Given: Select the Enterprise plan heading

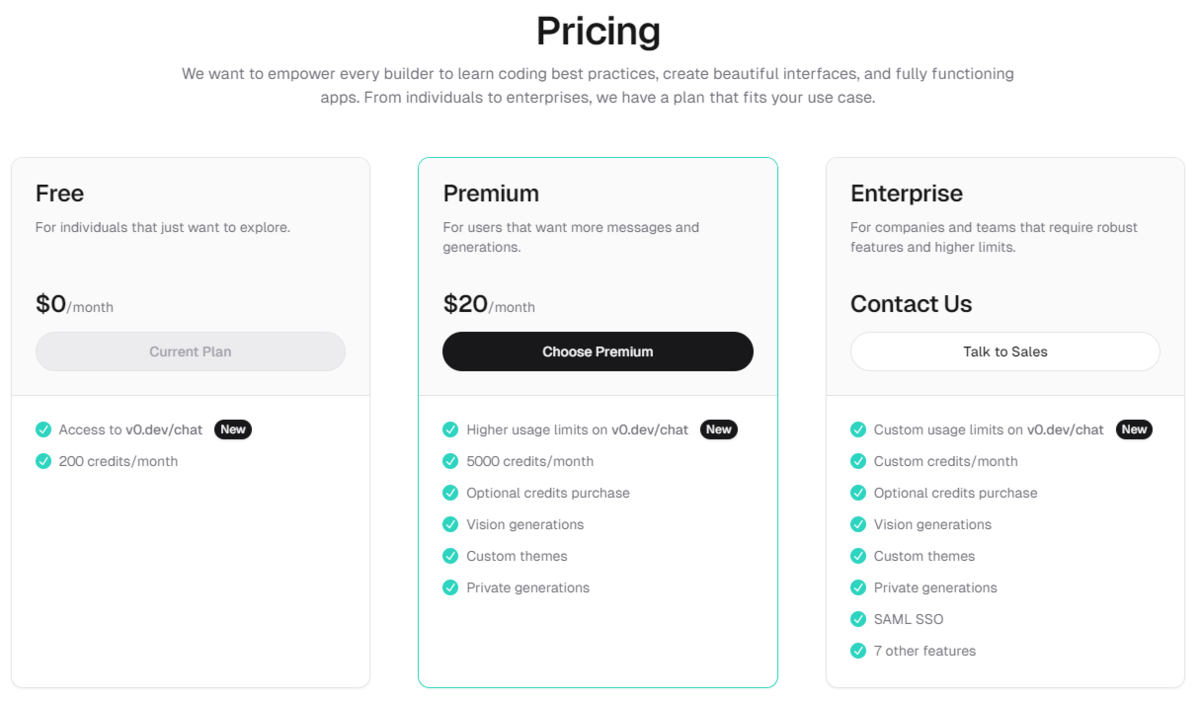Looking at the screenshot, I should (907, 193).
